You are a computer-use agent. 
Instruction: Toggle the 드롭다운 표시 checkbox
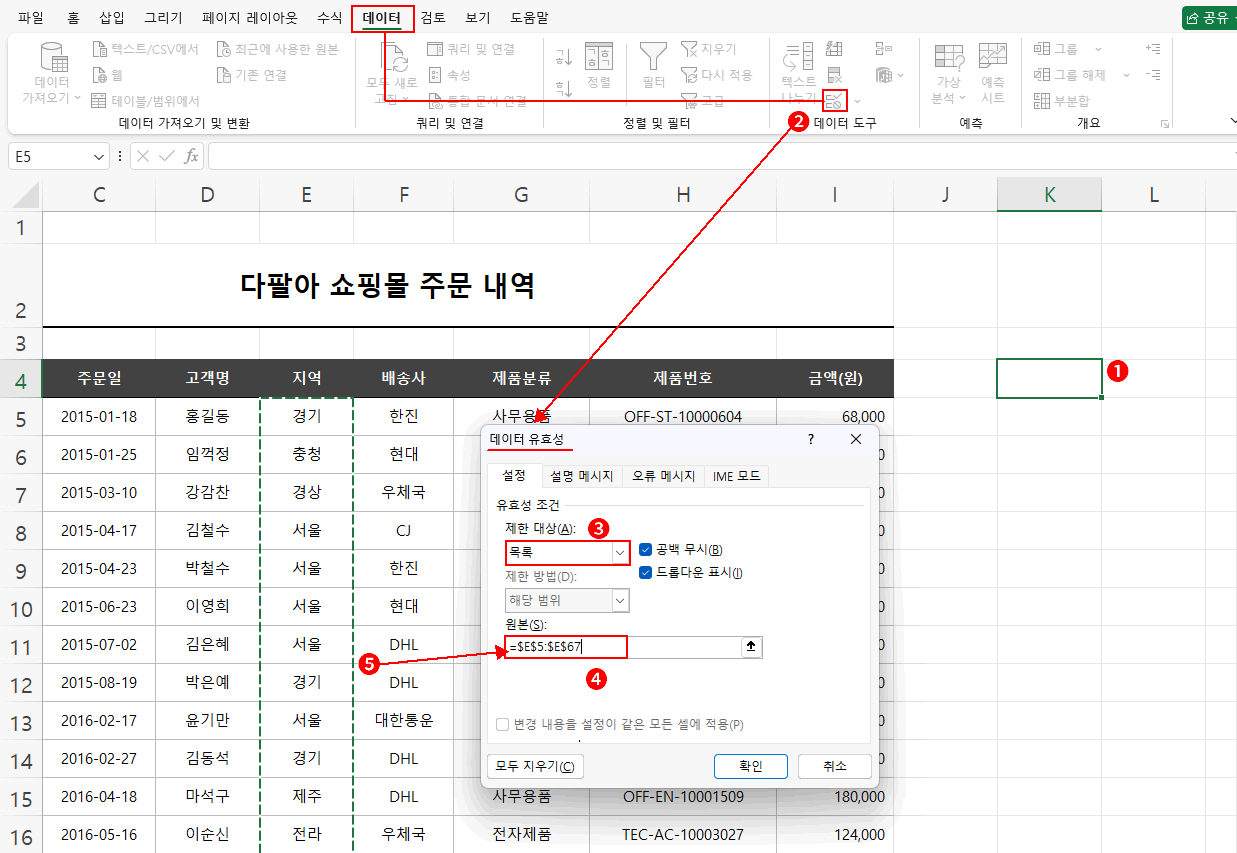[x=645, y=573]
